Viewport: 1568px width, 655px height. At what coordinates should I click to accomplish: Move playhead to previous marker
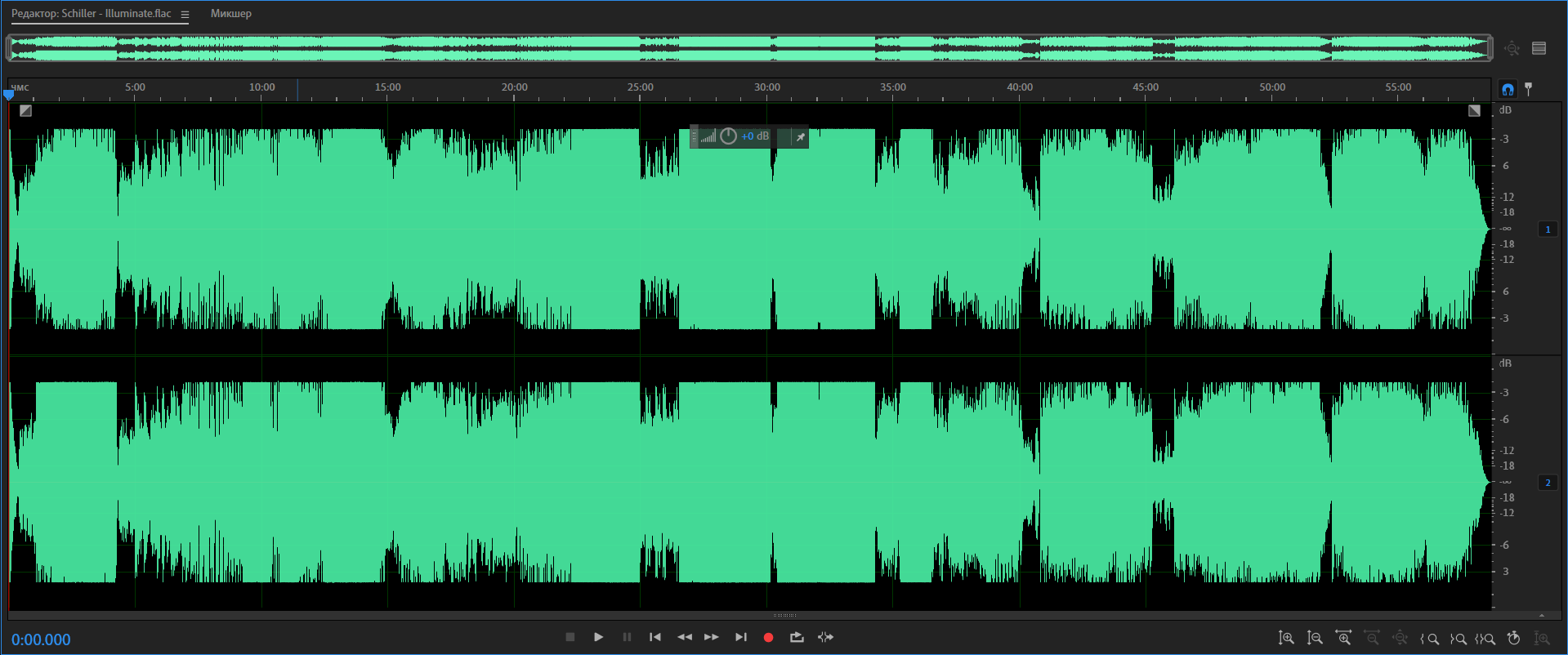point(655,637)
